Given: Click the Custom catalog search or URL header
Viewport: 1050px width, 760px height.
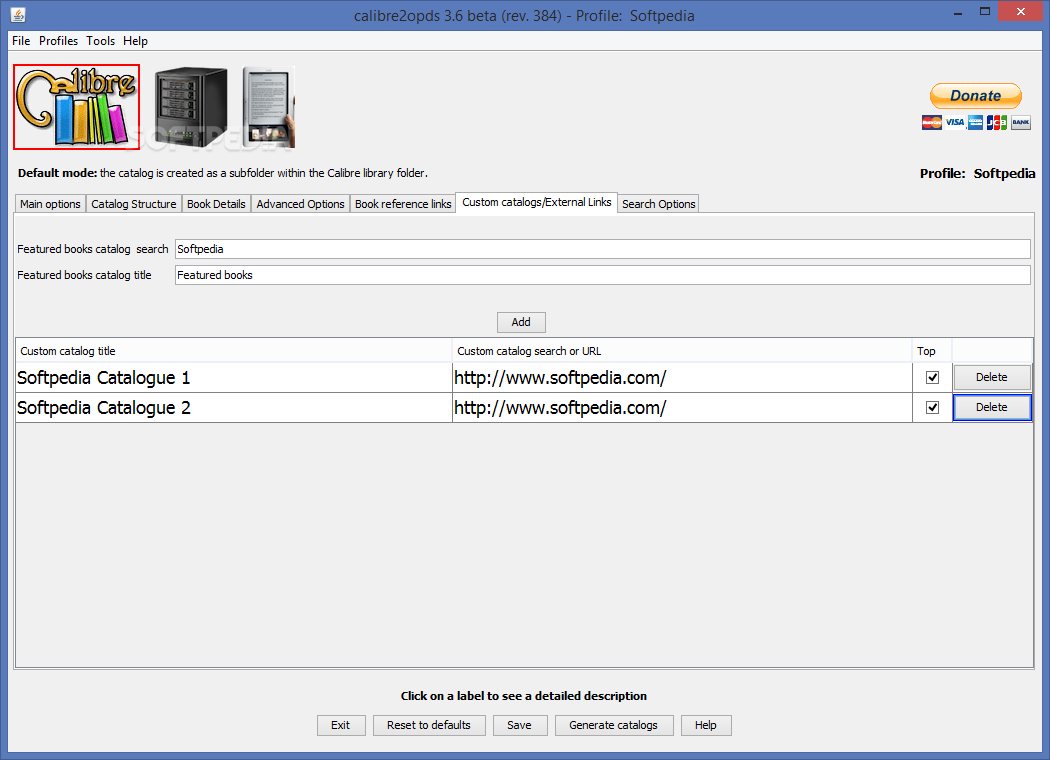Looking at the screenshot, I should point(682,351).
